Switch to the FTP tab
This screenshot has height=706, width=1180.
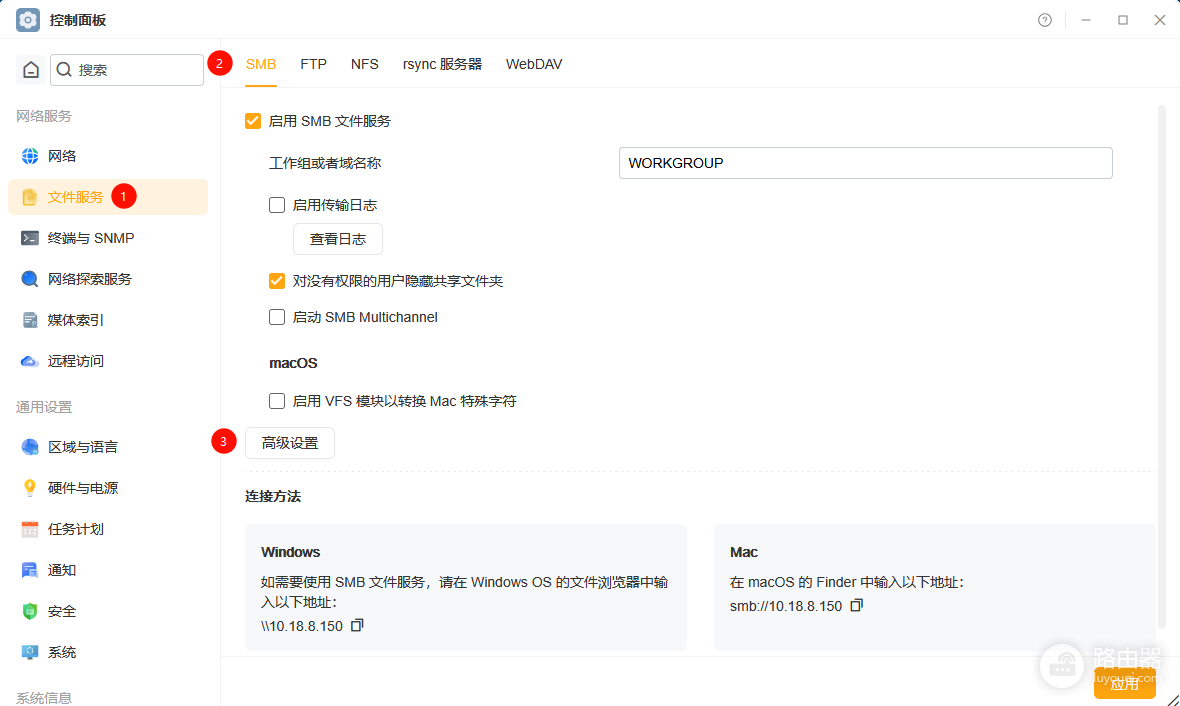313,65
